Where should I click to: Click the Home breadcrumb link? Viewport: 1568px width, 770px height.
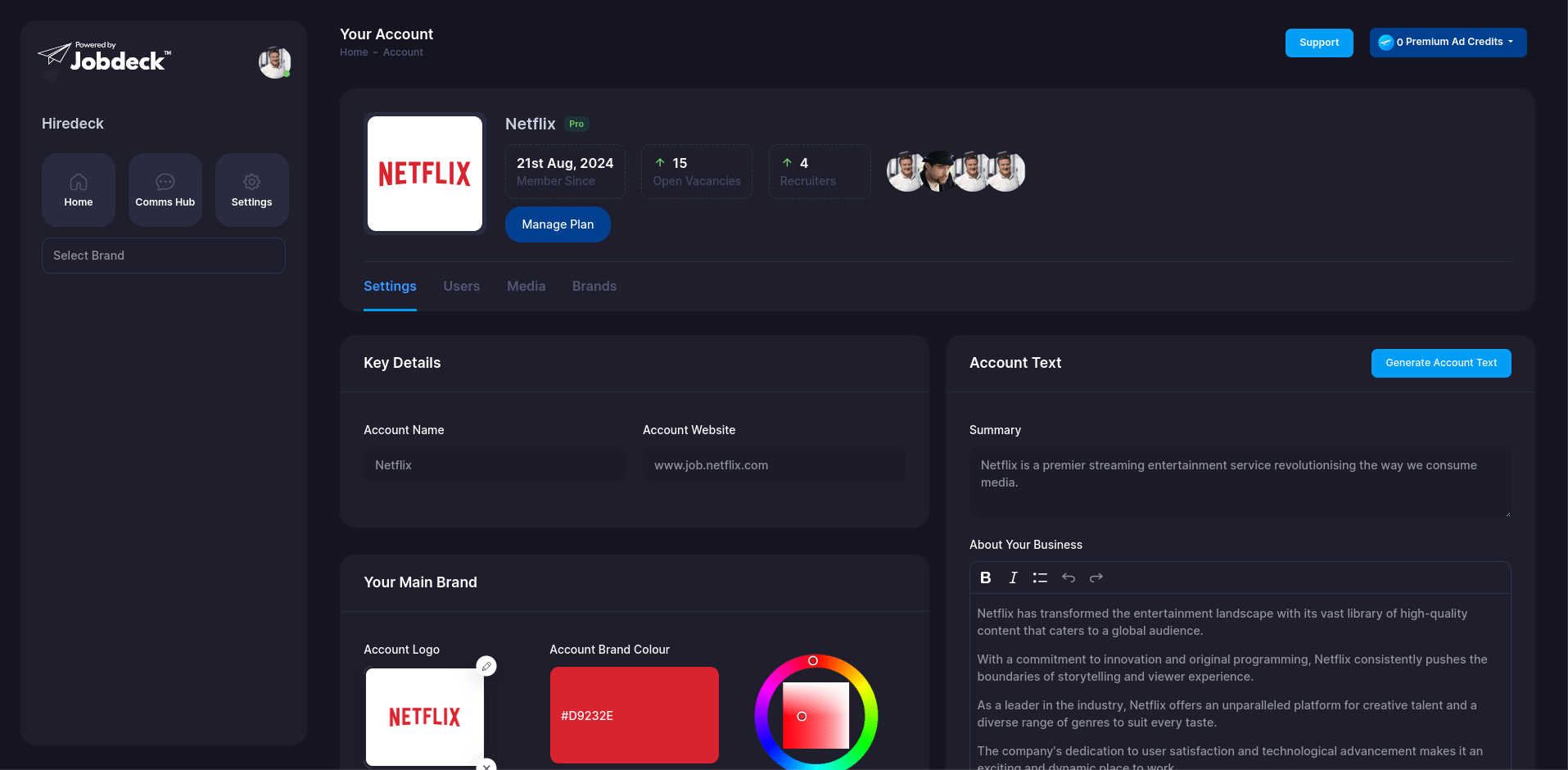pyautogui.click(x=354, y=52)
